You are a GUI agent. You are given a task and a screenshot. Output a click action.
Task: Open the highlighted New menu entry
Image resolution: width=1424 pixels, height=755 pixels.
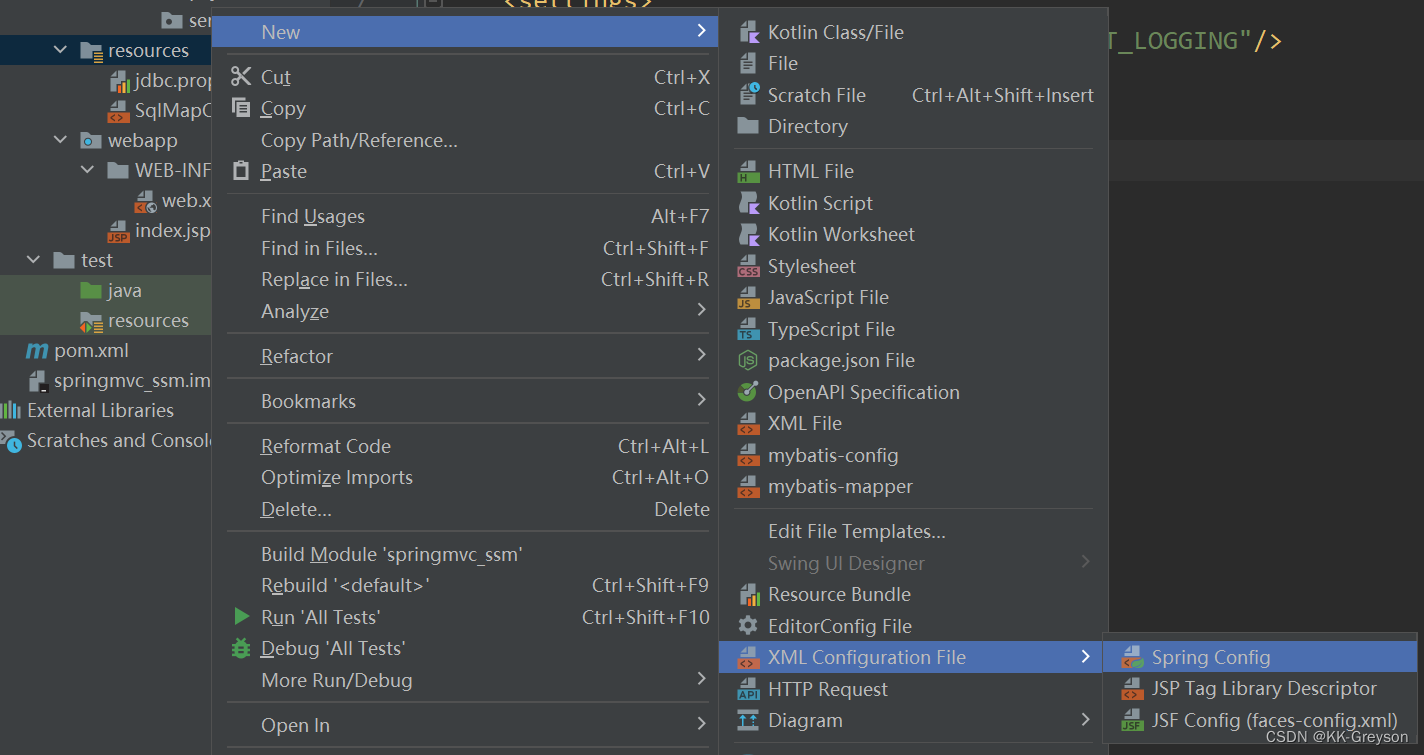[465, 32]
